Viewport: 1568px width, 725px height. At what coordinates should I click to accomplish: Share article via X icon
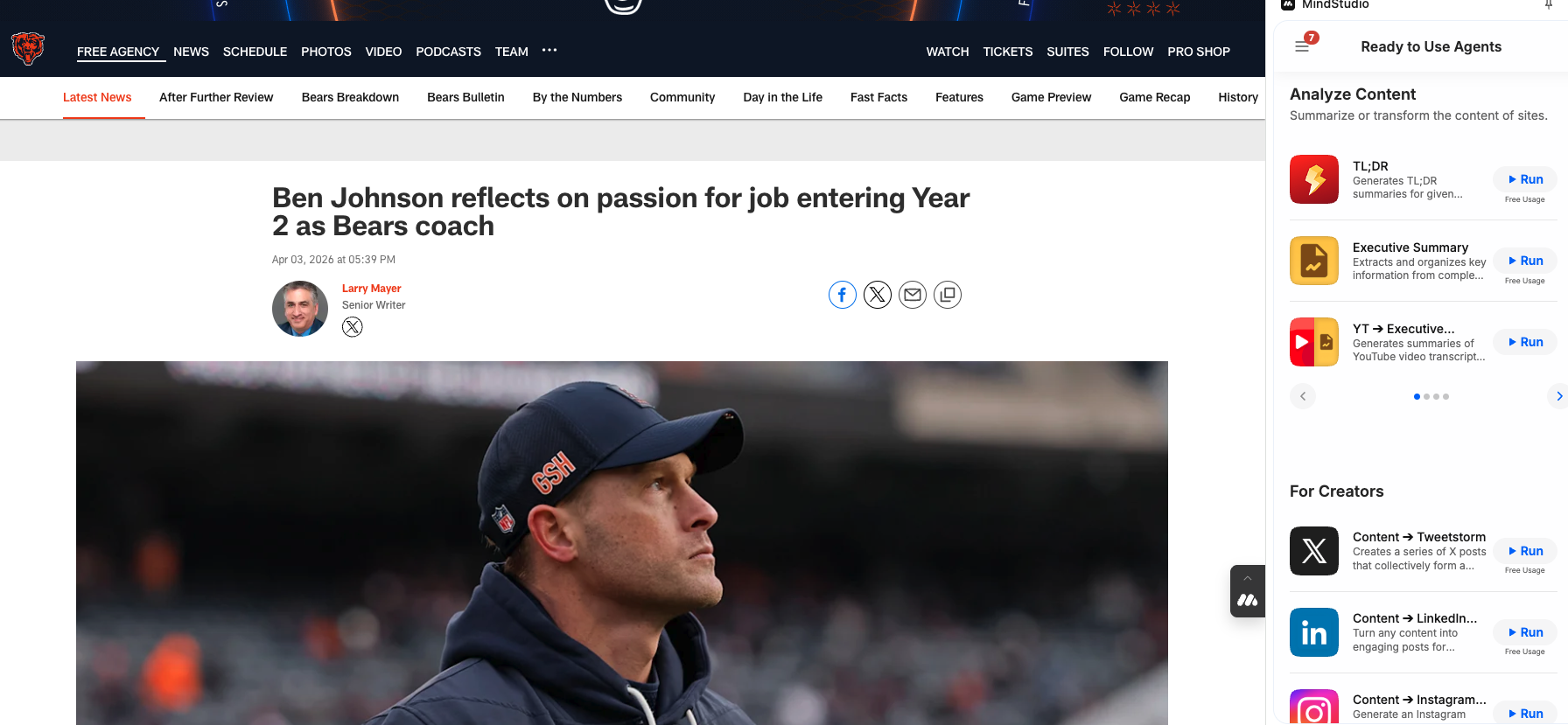tap(877, 295)
